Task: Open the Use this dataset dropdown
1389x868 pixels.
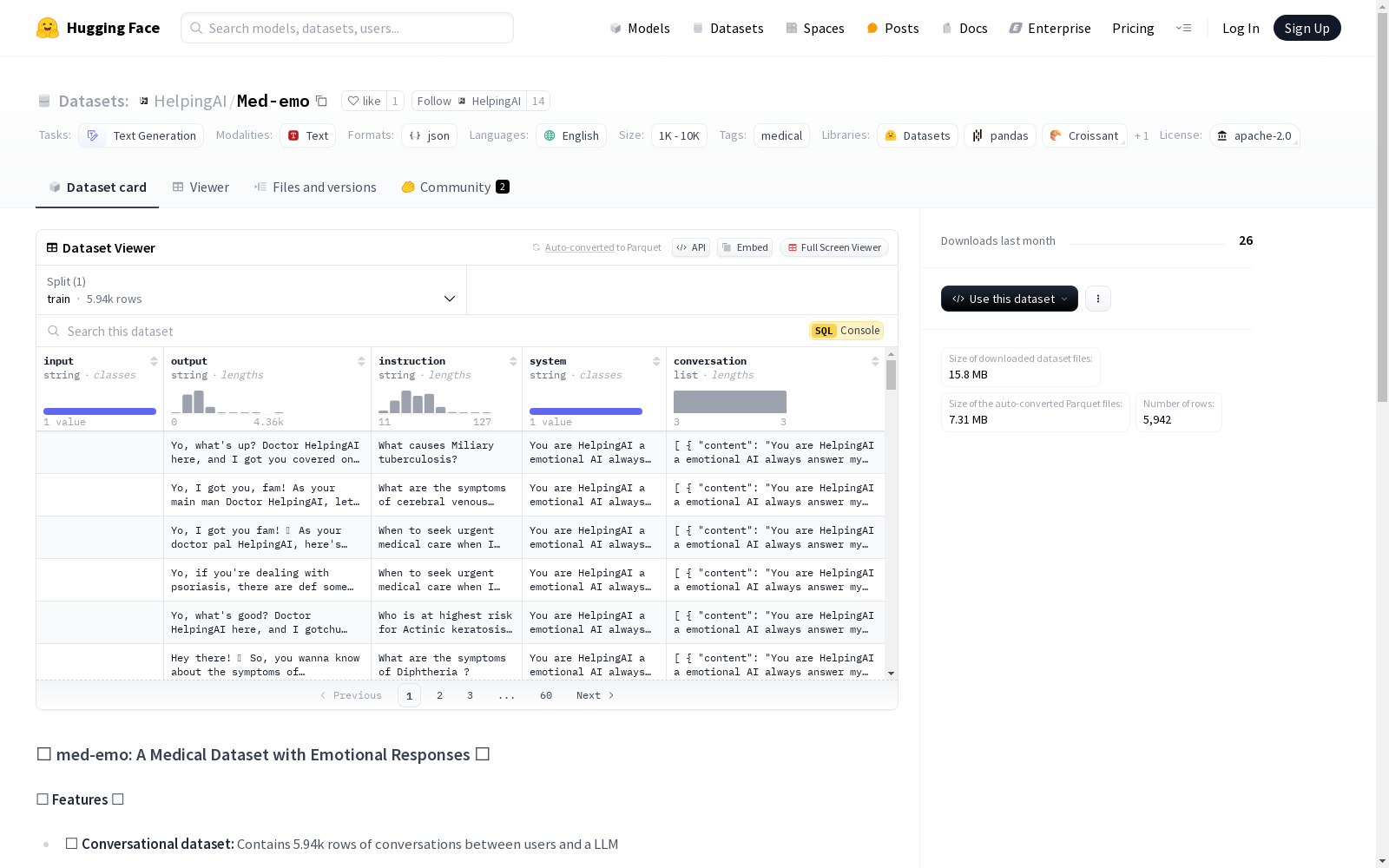Action: point(1010,299)
